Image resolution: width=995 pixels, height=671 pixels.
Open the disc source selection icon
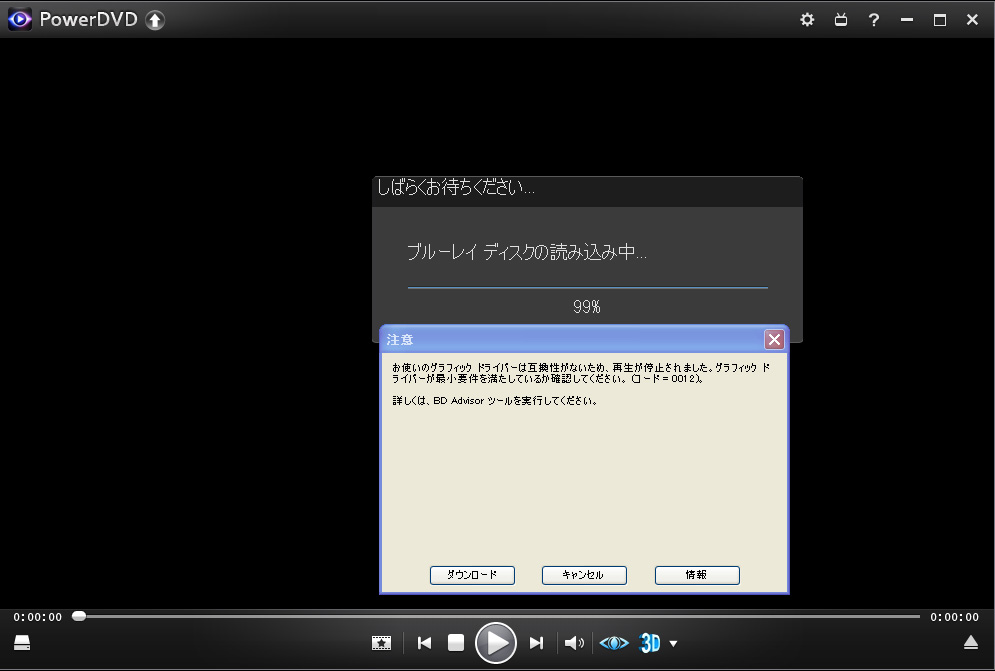22,643
